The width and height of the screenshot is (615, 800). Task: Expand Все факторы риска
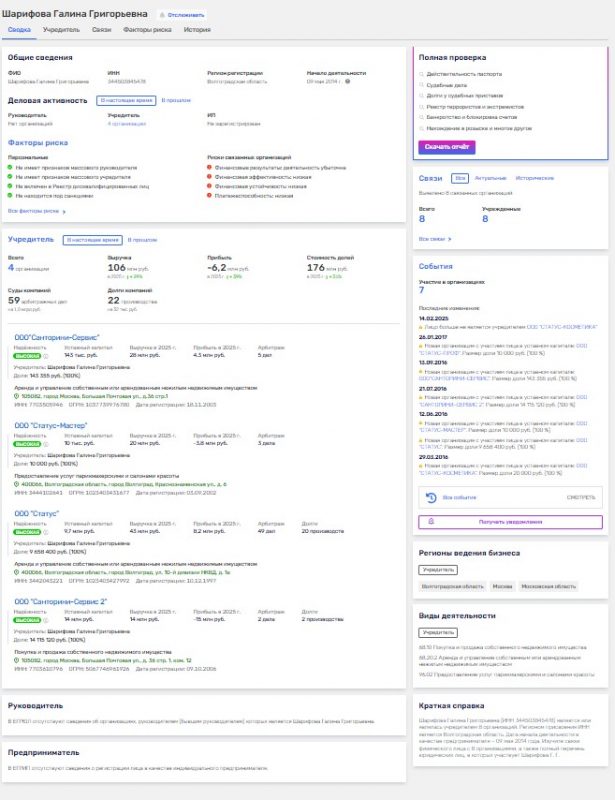tap(36, 212)
